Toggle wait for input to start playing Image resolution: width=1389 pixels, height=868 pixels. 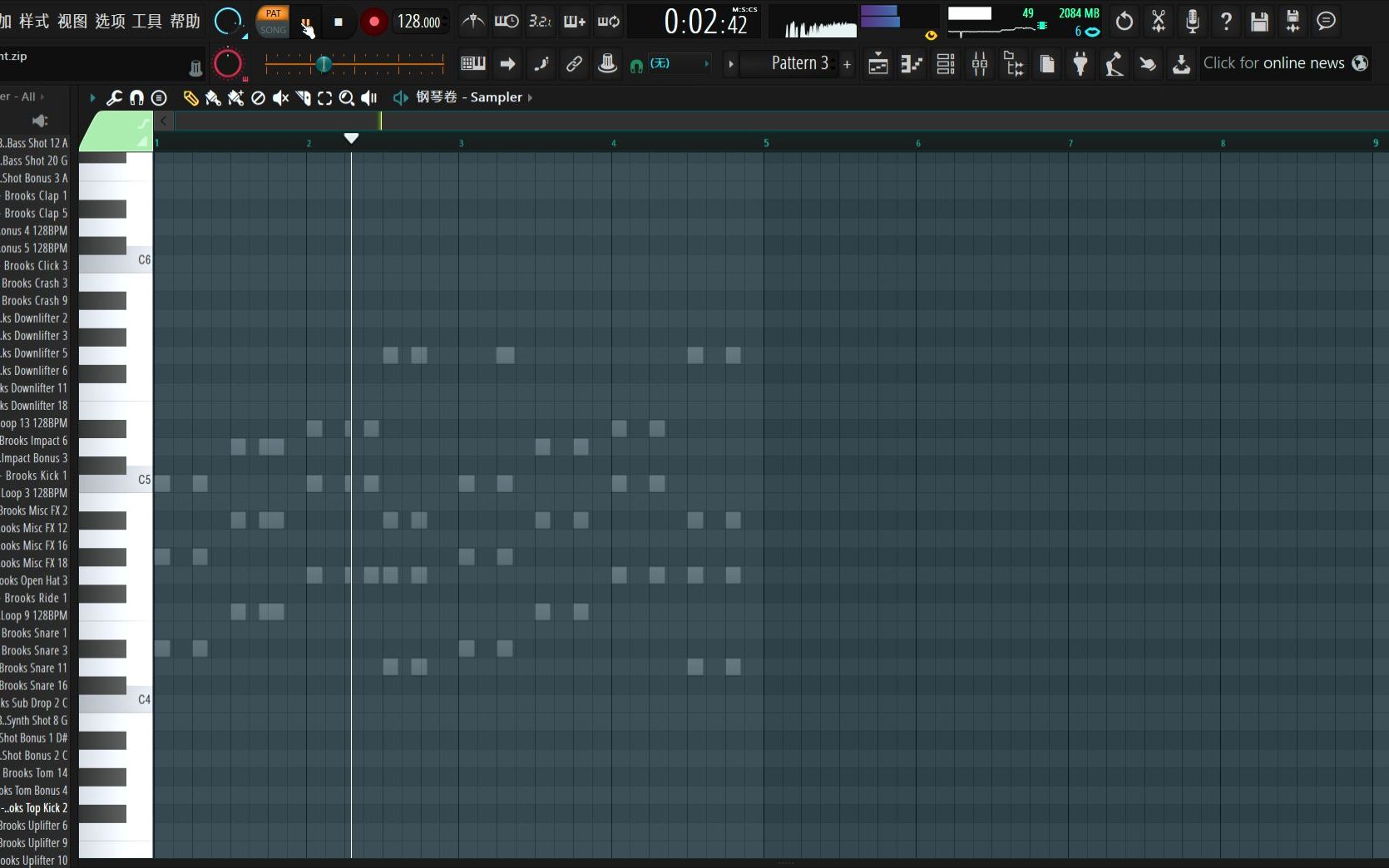pos(507,21)
